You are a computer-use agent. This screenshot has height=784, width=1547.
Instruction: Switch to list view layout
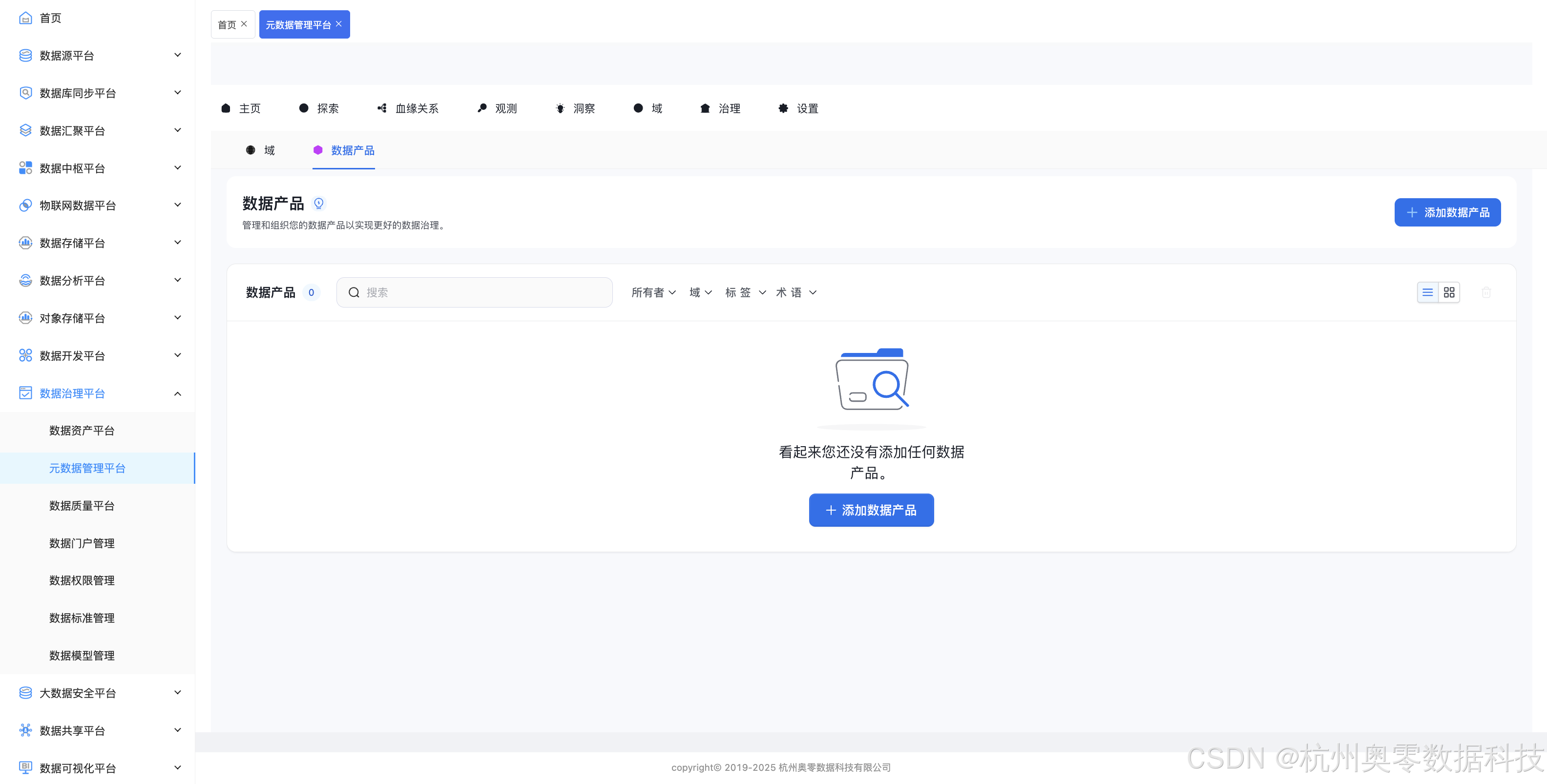click(1427, 292)
